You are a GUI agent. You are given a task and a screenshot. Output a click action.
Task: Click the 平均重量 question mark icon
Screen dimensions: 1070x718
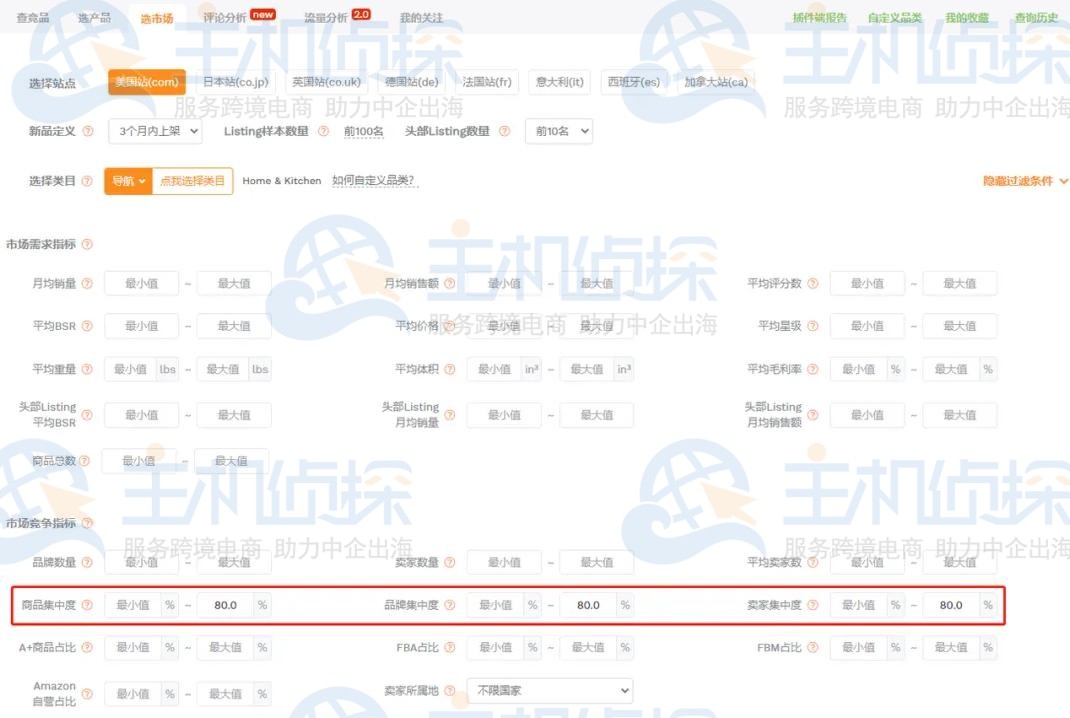[87, 368]
